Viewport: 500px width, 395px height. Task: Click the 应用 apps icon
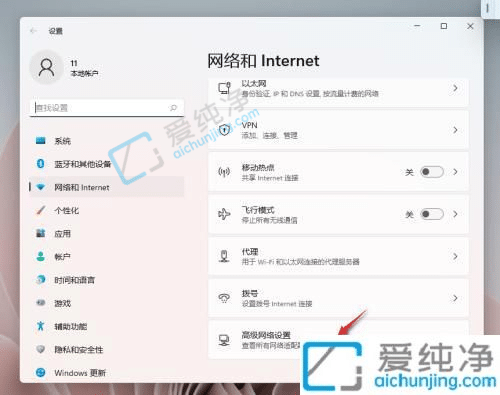point(41,233)
